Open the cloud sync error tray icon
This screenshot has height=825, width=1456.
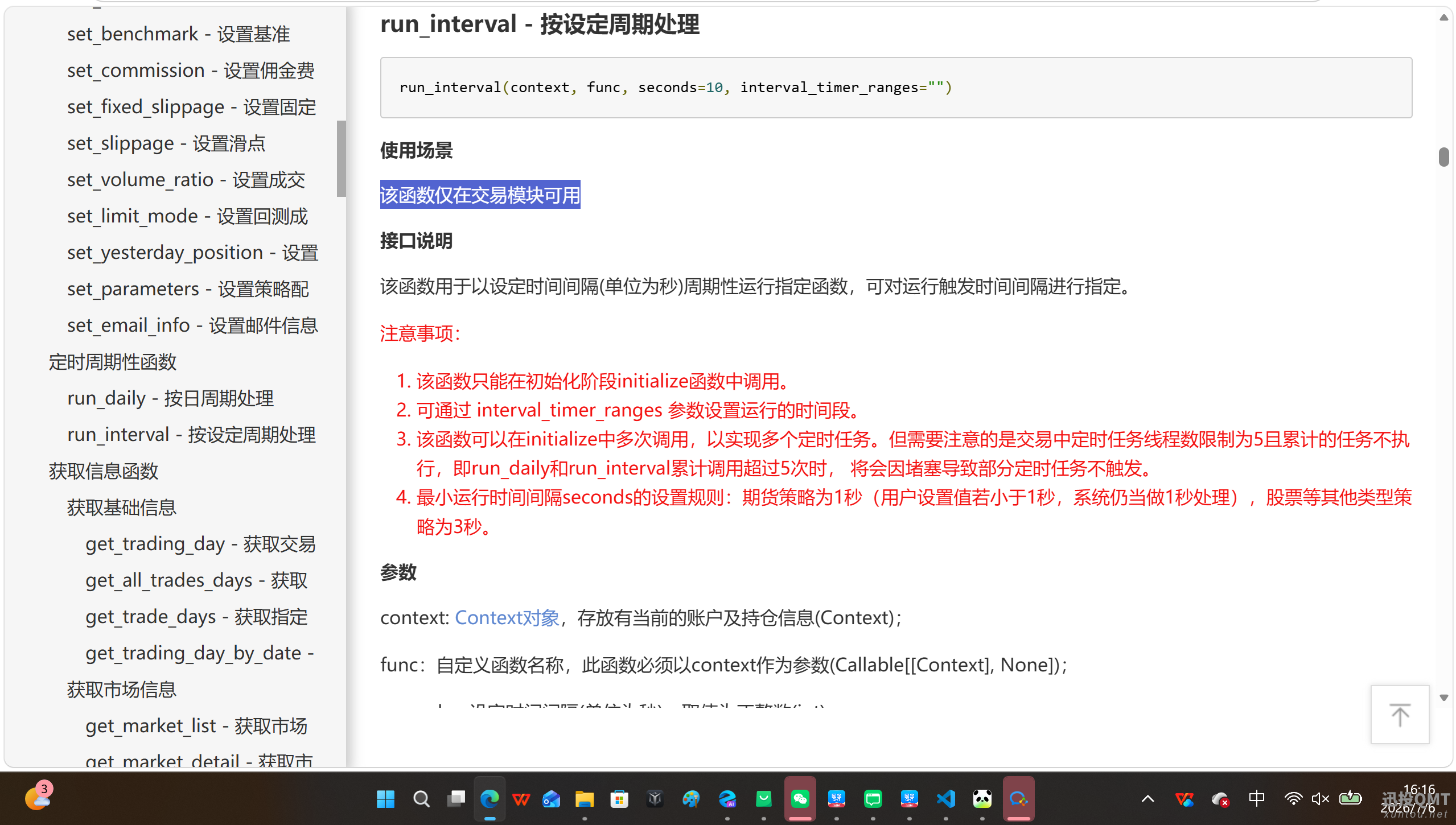pos(1220,799)
